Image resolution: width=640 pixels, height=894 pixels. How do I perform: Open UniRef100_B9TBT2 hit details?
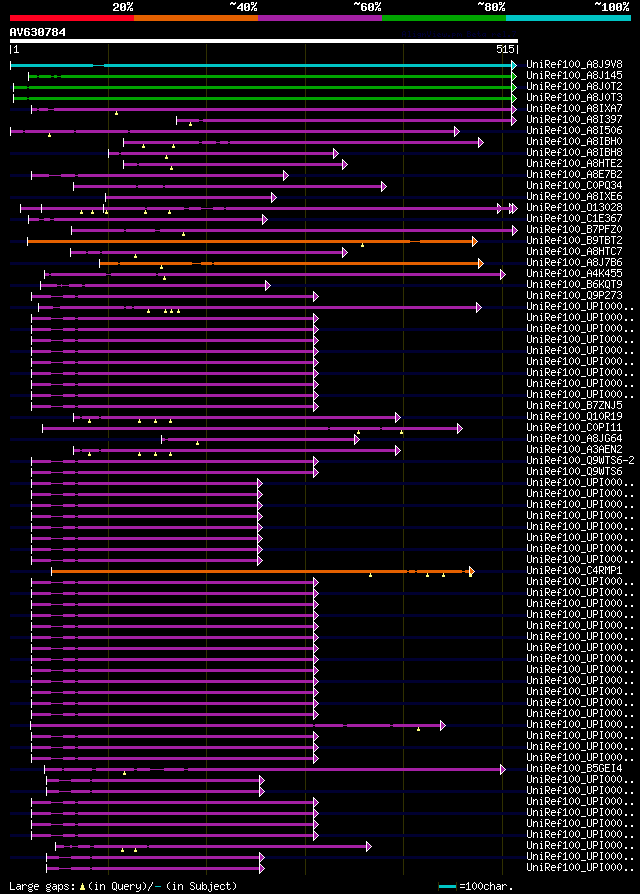pos(574,241)
